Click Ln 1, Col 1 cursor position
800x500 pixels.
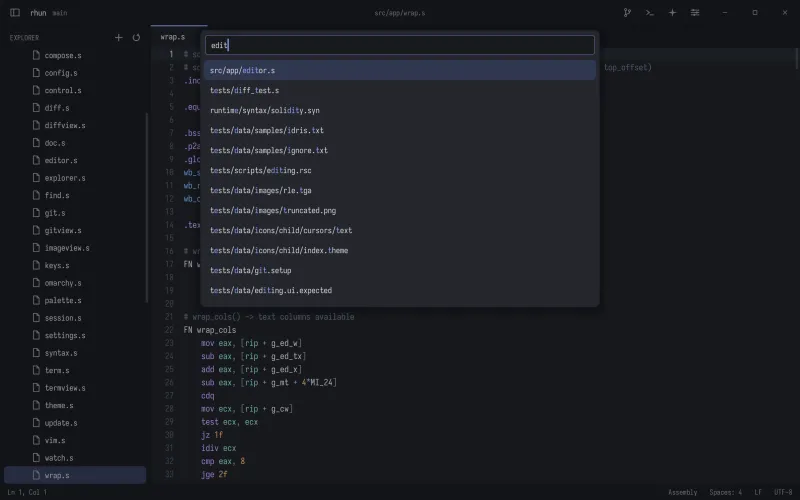[x=27, y=492]
